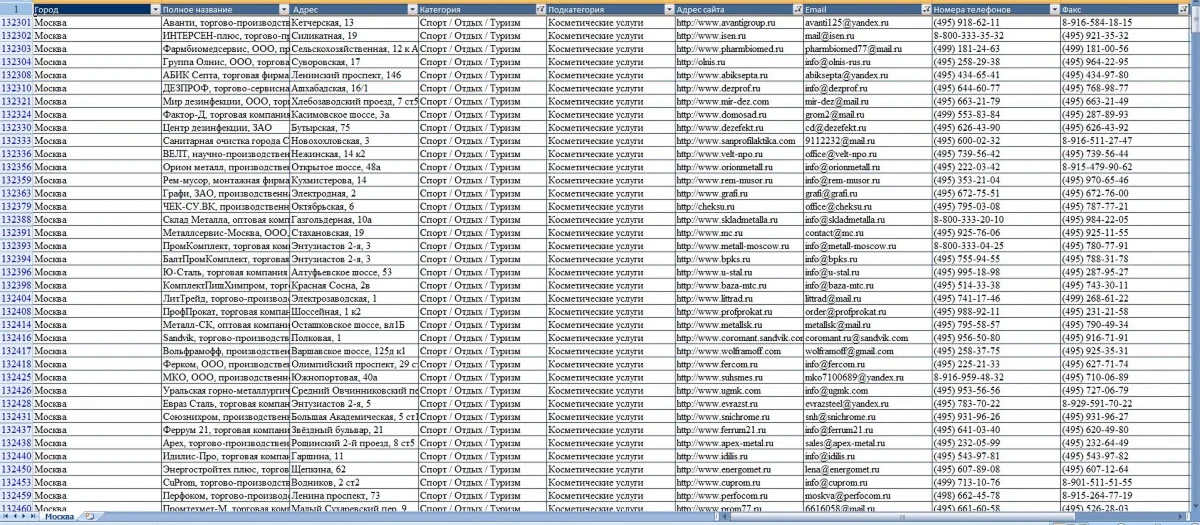Select email cell order@profprokat.ru
Screen dimensions: 1200x525
[x=867, y=312]
